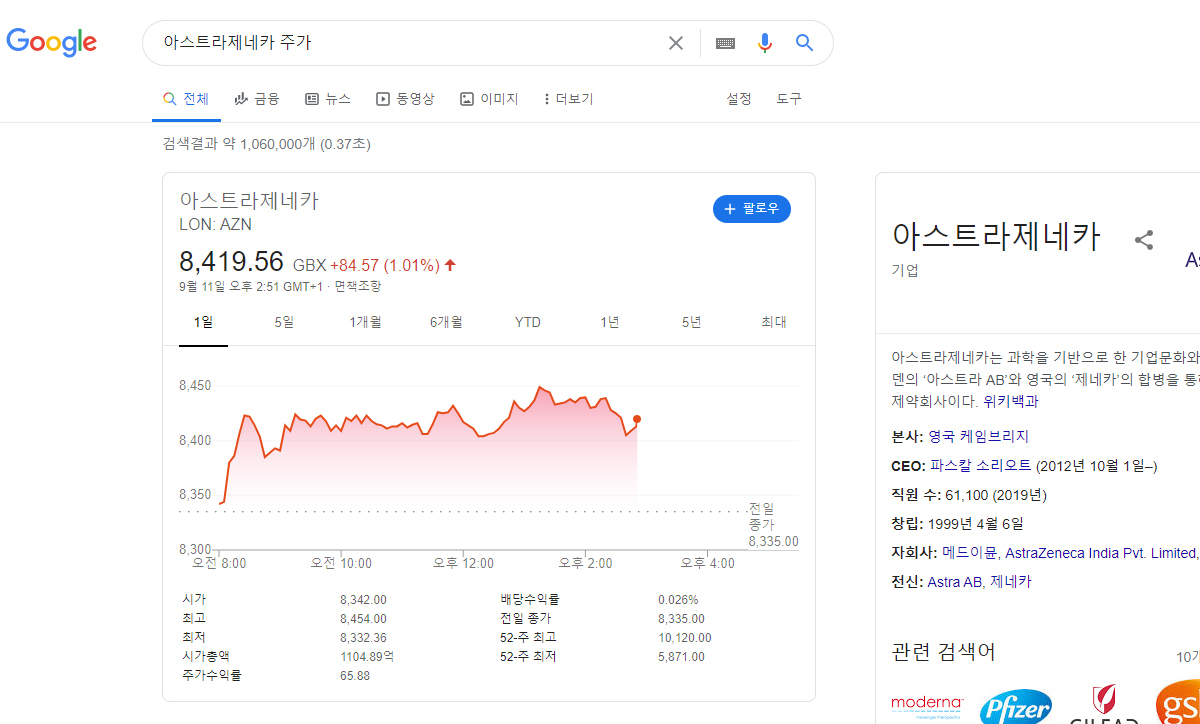Switch to the 이미지 search tab
Viewport: 1200px width, 724px height.
coord(489,99)
